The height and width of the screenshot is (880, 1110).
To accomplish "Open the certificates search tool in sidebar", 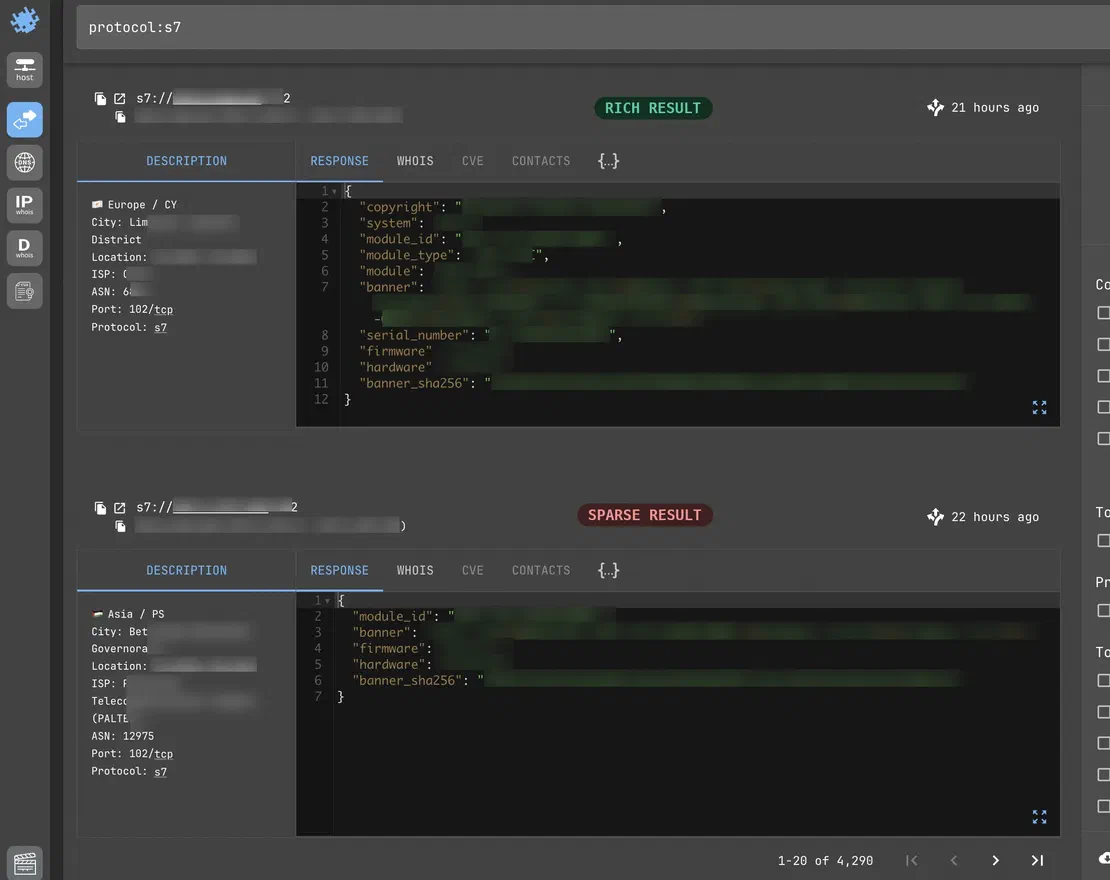I will pos(25,291).
